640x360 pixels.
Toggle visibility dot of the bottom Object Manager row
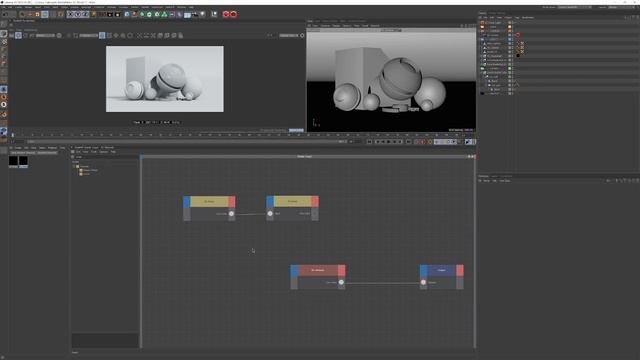pos(509,93)
